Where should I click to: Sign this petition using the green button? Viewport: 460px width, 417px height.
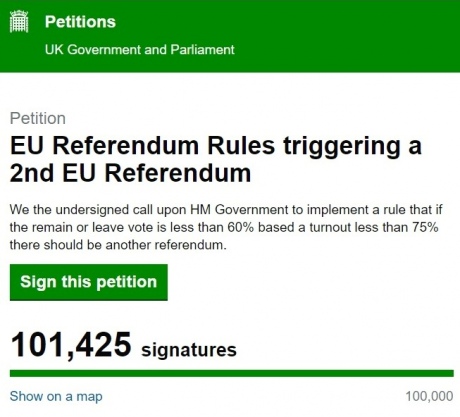(x=89, y=282)
